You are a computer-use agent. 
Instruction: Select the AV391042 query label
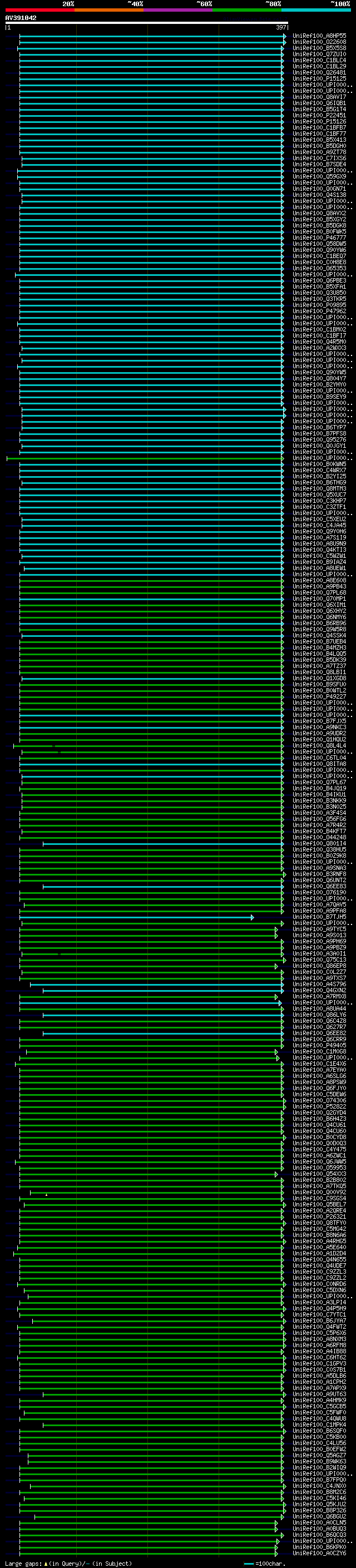click(x=21, y=18)
